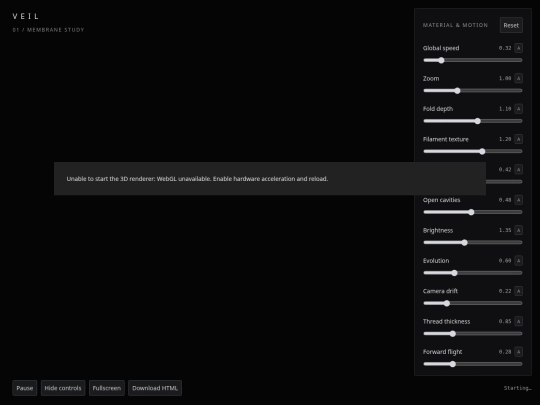
Task: Set the Thread thickness slider
Action: pyautogui.click(x=472, y=333)
